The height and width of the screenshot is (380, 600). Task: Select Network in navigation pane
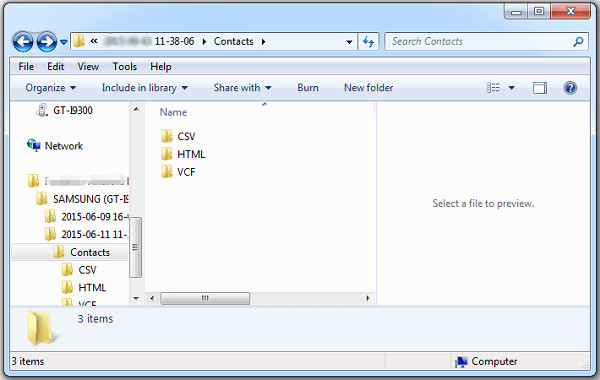(54, 146)
